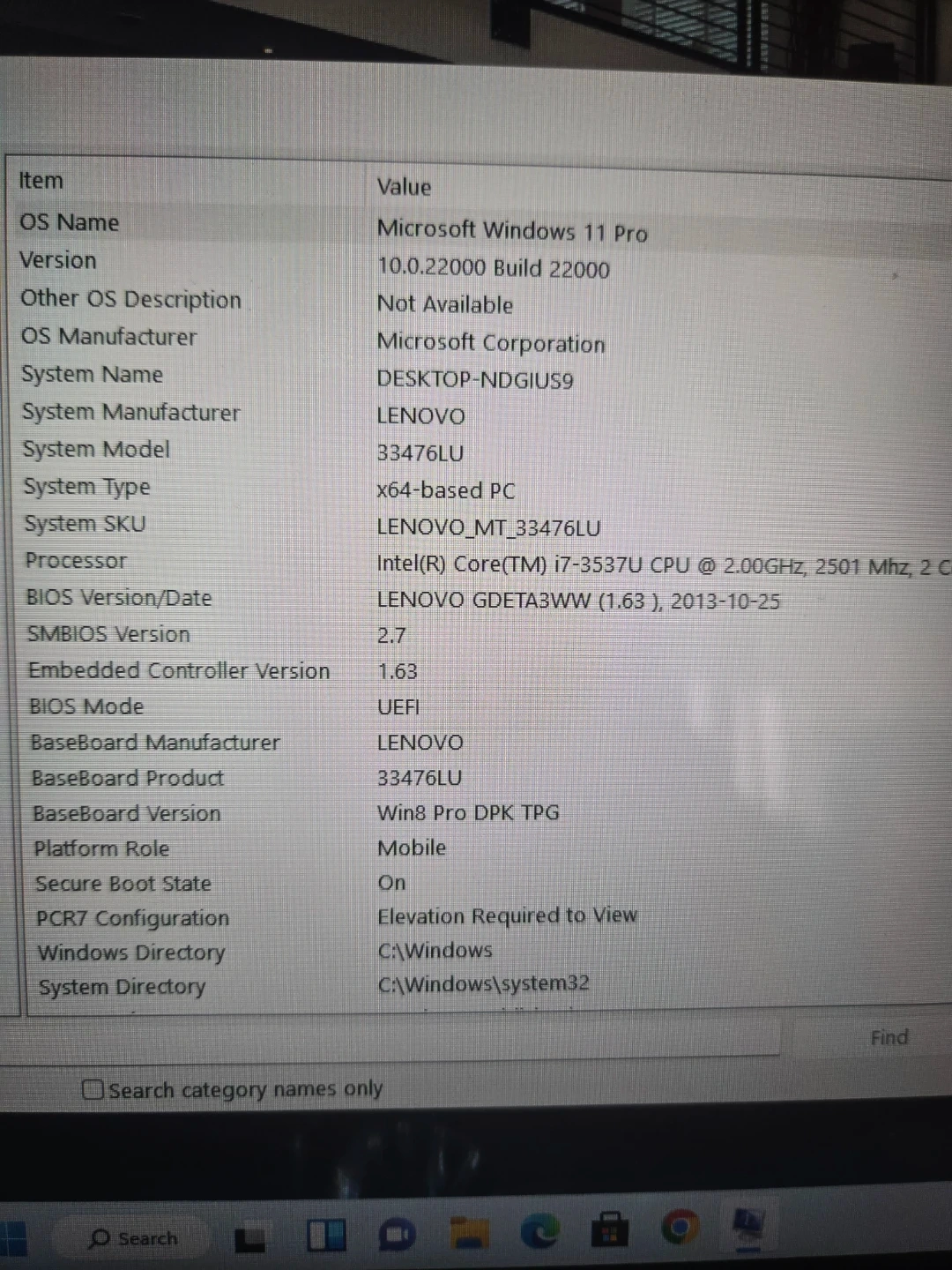Open the Windows Start menu
This screenshot has width=952, height=1270.
pyautogui.click(x=12, y=1239)
